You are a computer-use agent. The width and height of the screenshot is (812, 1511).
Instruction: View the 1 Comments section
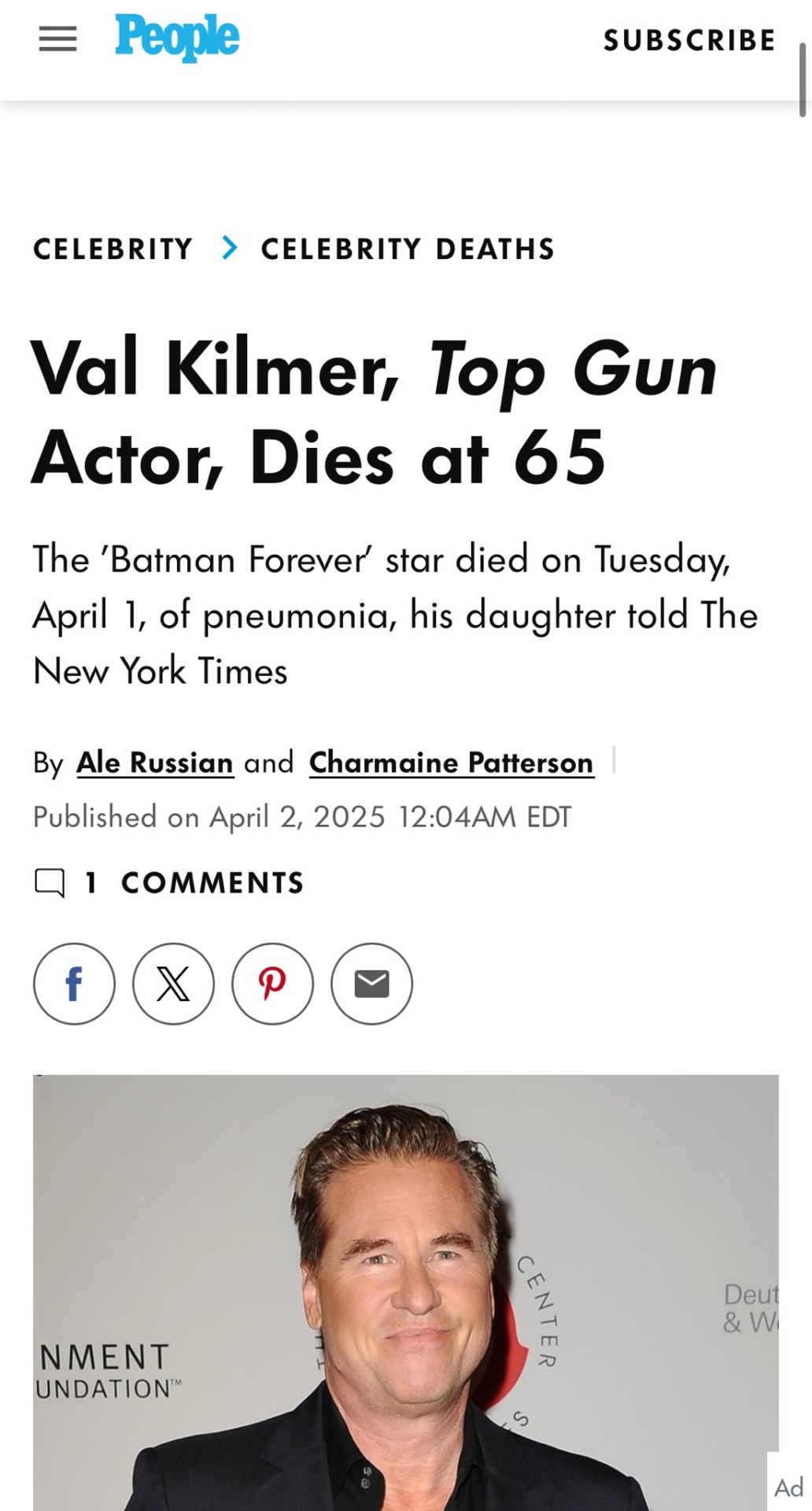[x=194, y=883]
